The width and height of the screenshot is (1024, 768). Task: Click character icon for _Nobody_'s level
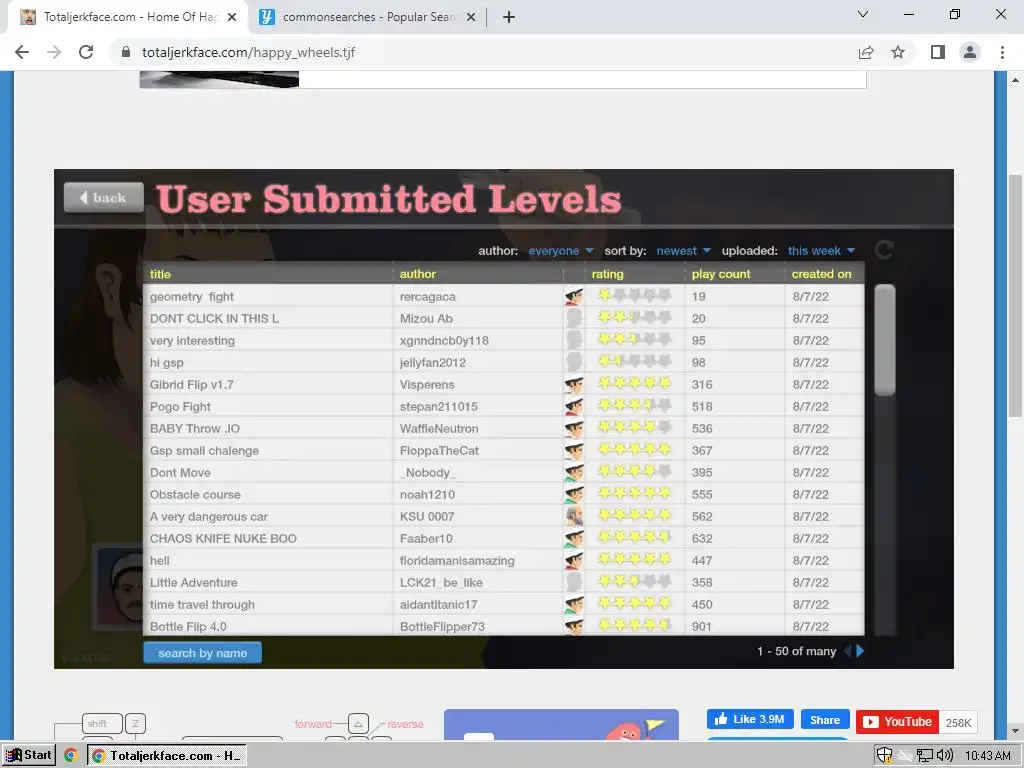(x=574, y=472)
